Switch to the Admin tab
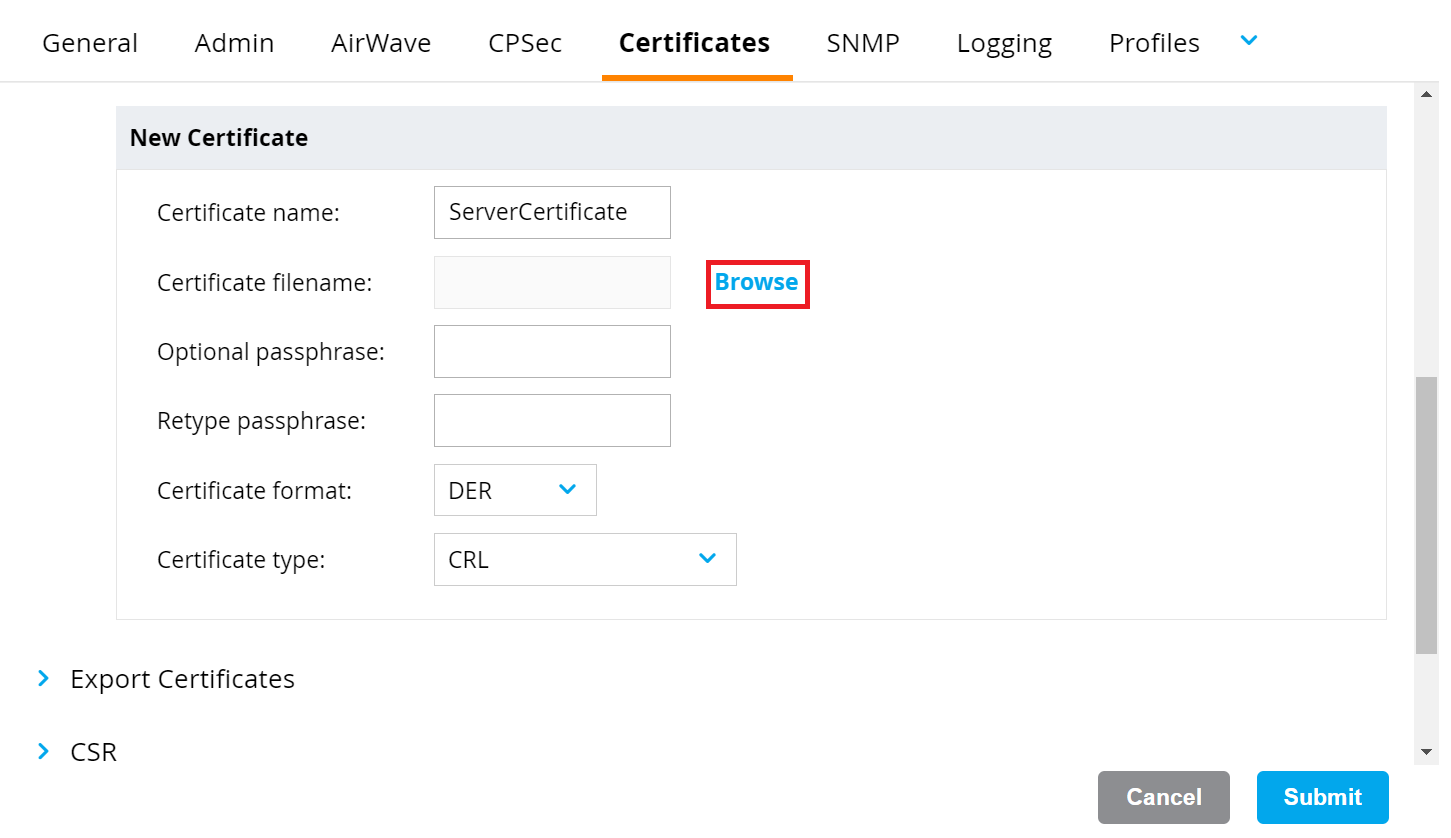The height and width of the screenshot is (838, 1451). [x=234, y=43]
